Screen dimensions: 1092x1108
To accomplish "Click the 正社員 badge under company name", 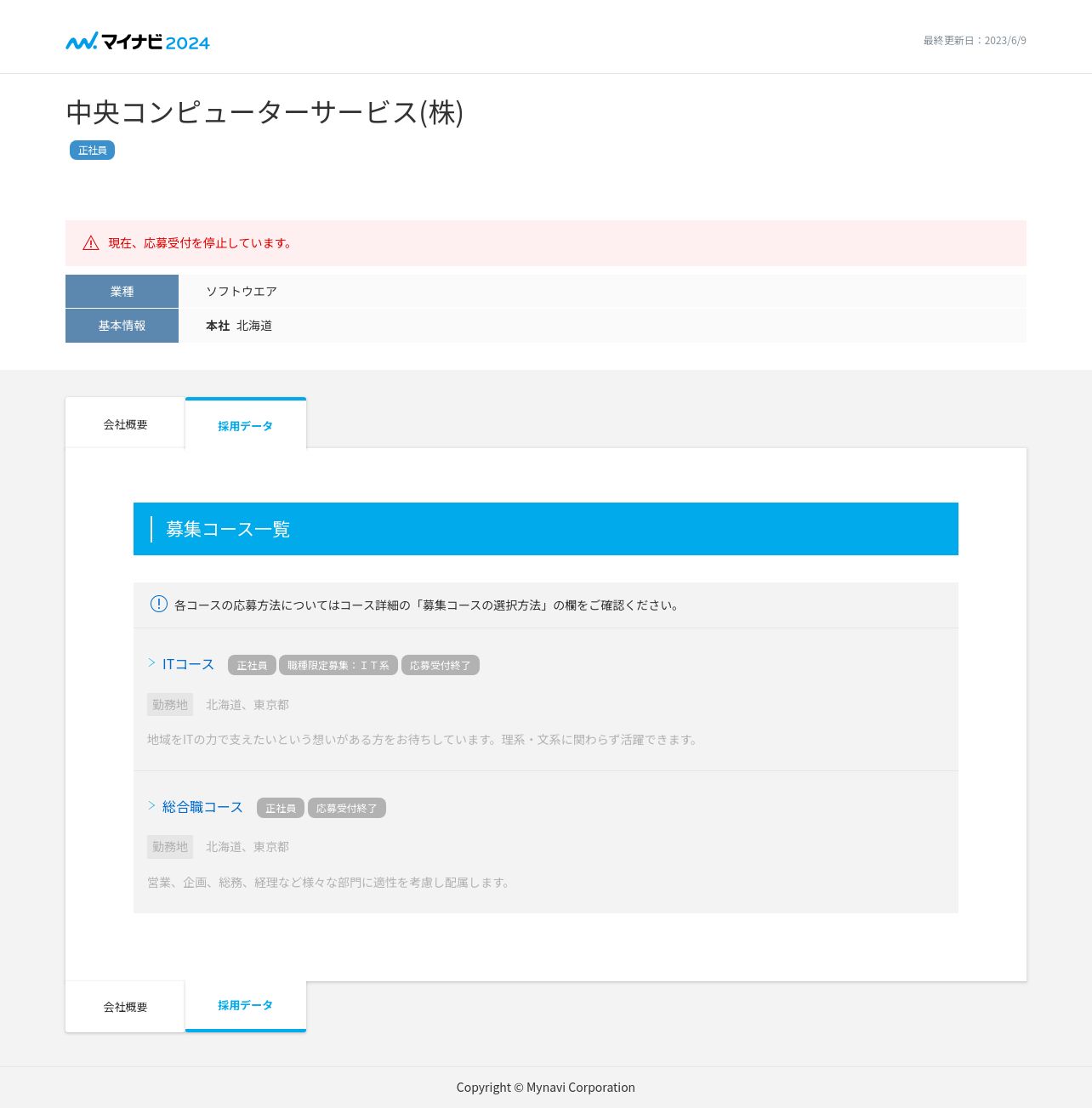I will tap(92, 151).
